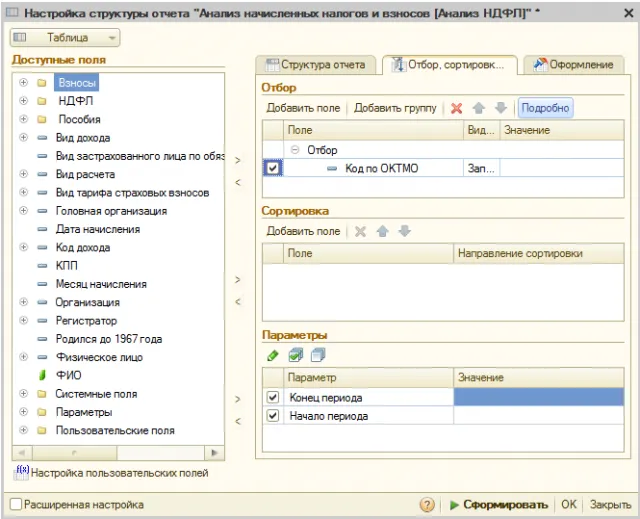This screenshot has width=640, height=519.
Task: Click the Сформировать button
Action: (499, 505)
